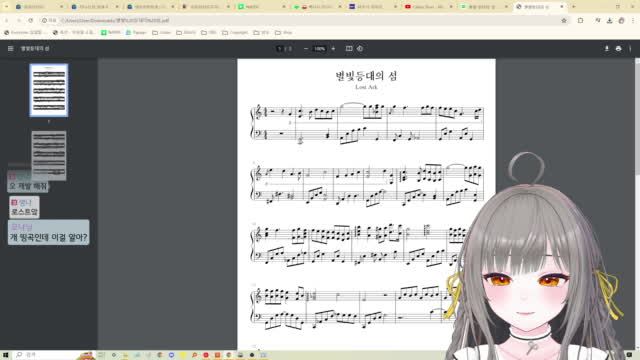Open the Windows Start menu
Screen dimensions: 640x360
[x=6, y=355]
